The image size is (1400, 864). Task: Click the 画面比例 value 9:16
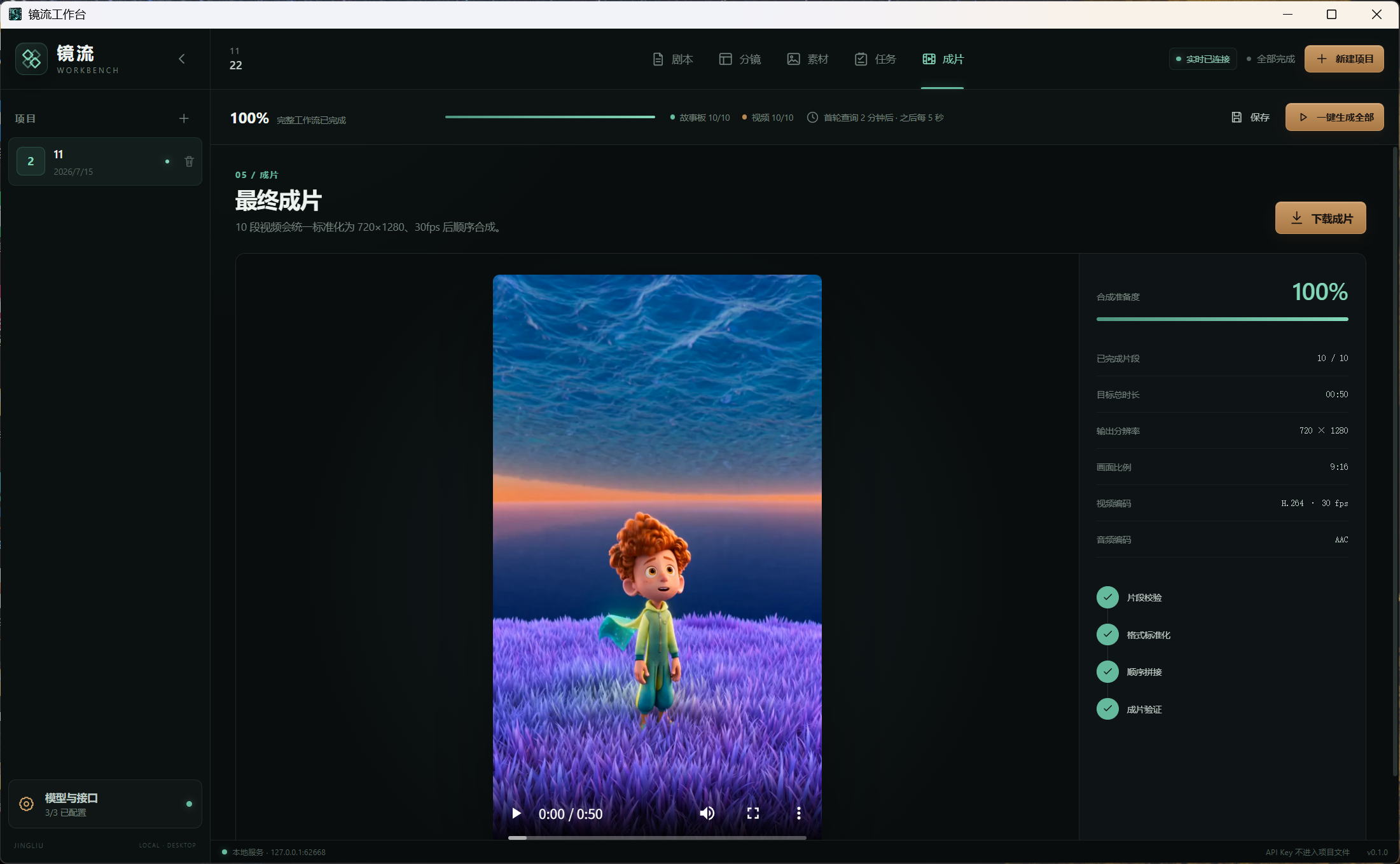tap(1339, 467)
